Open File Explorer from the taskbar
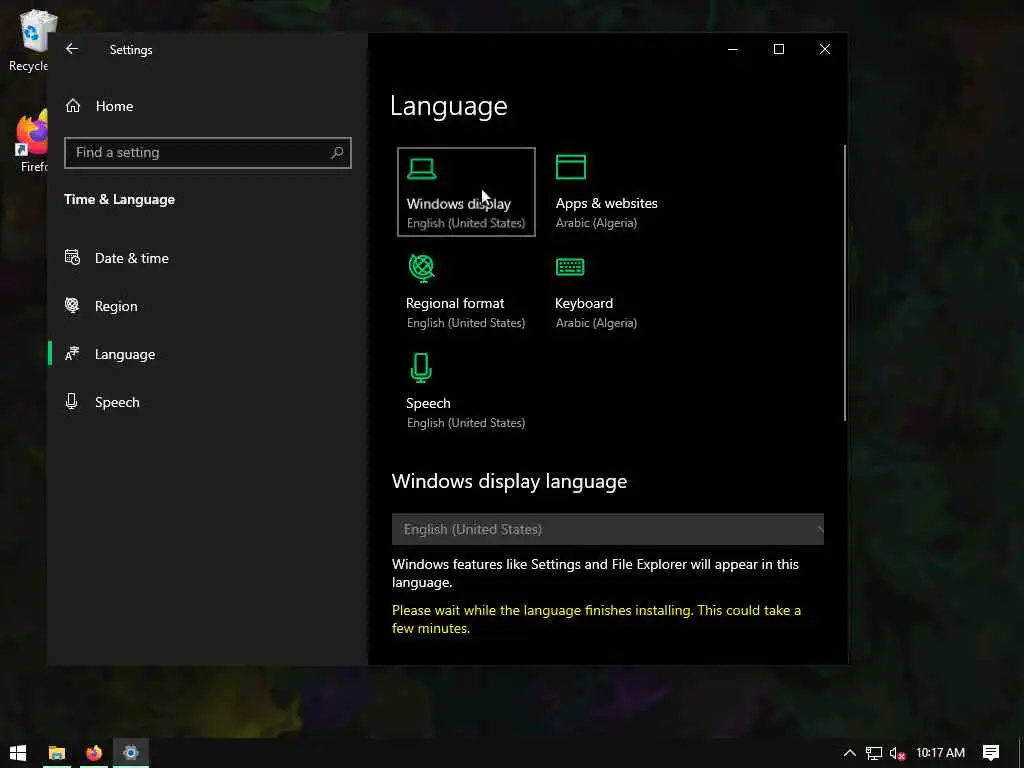Viewport: 1024px width, 768px height. click(x=57, y=753)
